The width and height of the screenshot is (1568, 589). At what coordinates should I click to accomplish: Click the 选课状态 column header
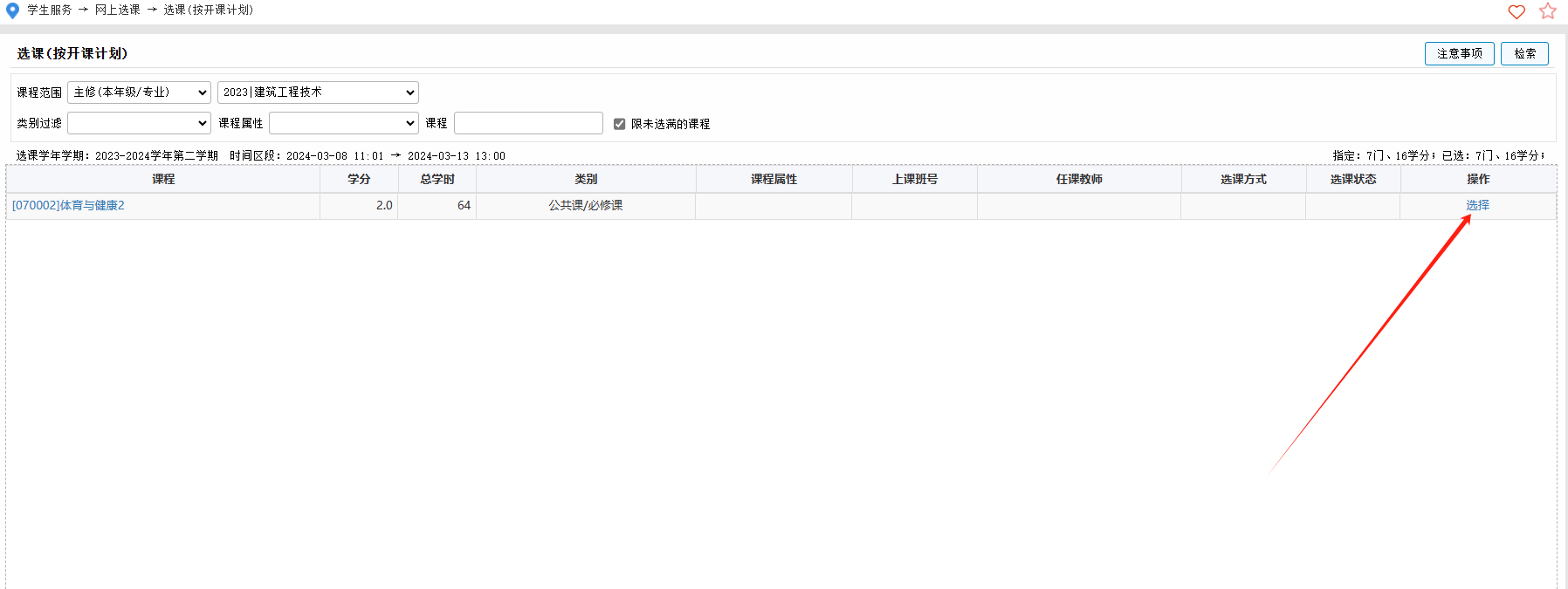coord(1352,179)
